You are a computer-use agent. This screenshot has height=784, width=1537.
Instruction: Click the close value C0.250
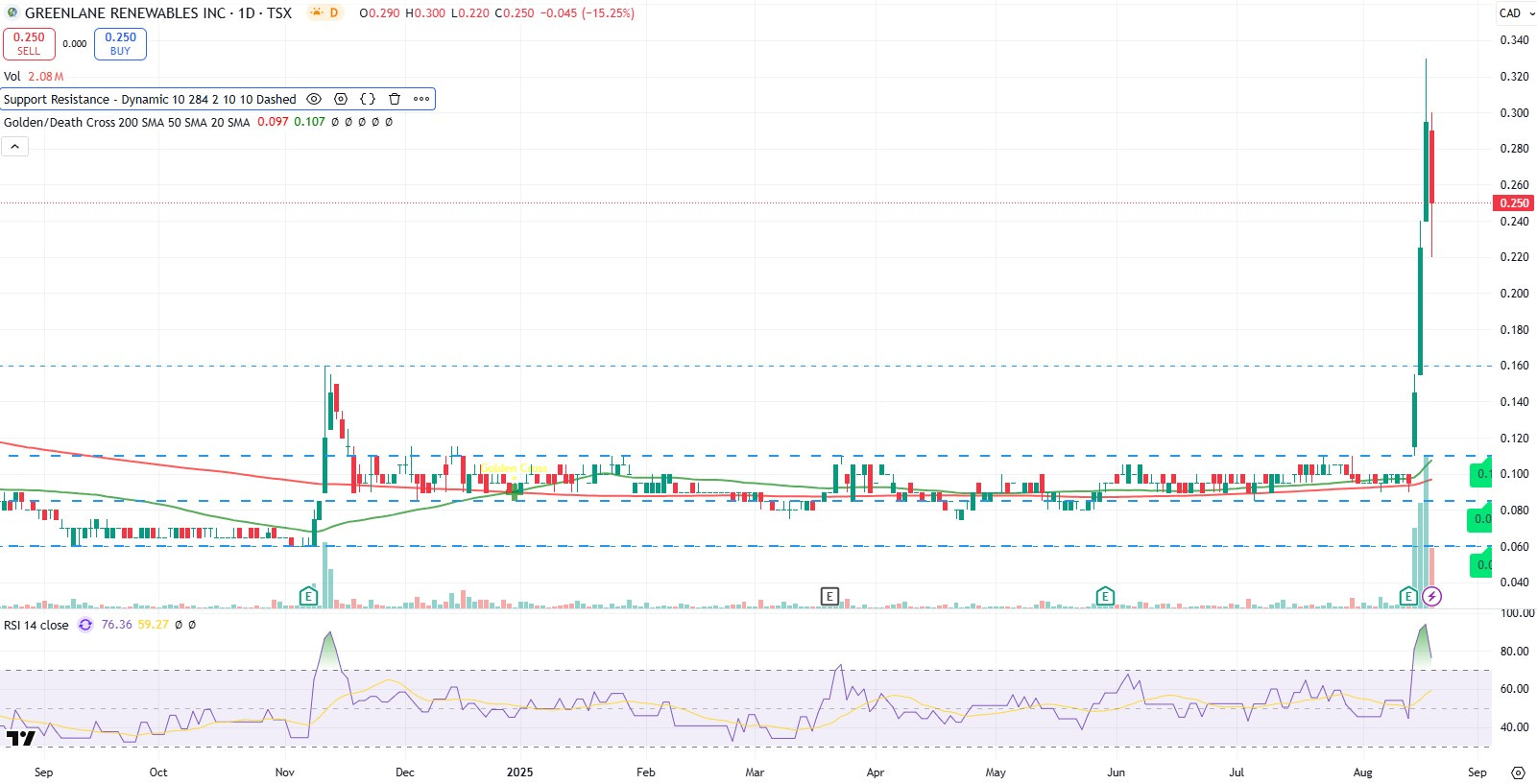click(515, 13)
